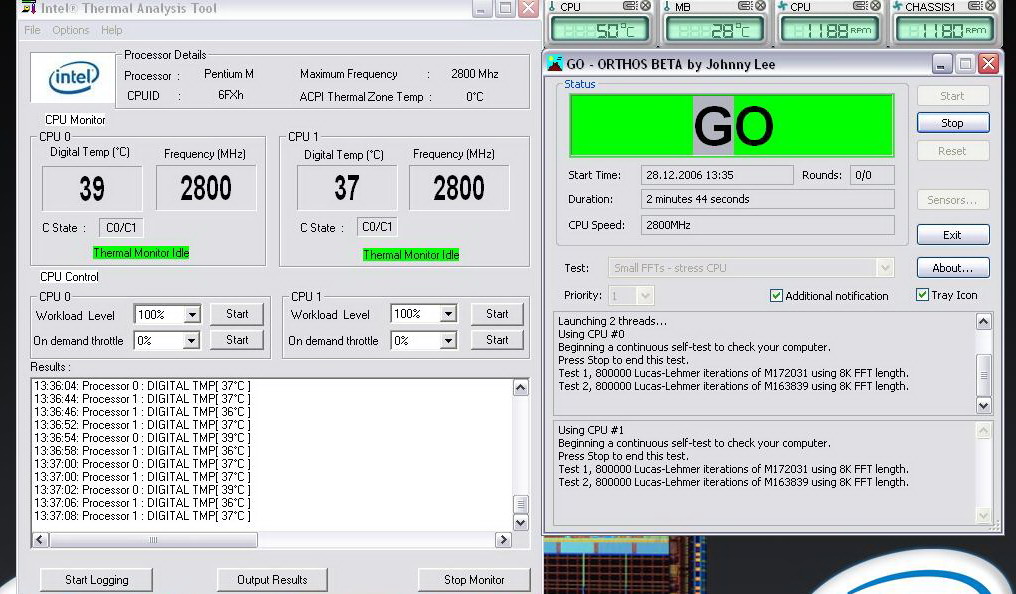Click scroll up arrow in ORTHOS CPU #1 log
Viewport: 1016px width, 594px height.
pos(984,431)
